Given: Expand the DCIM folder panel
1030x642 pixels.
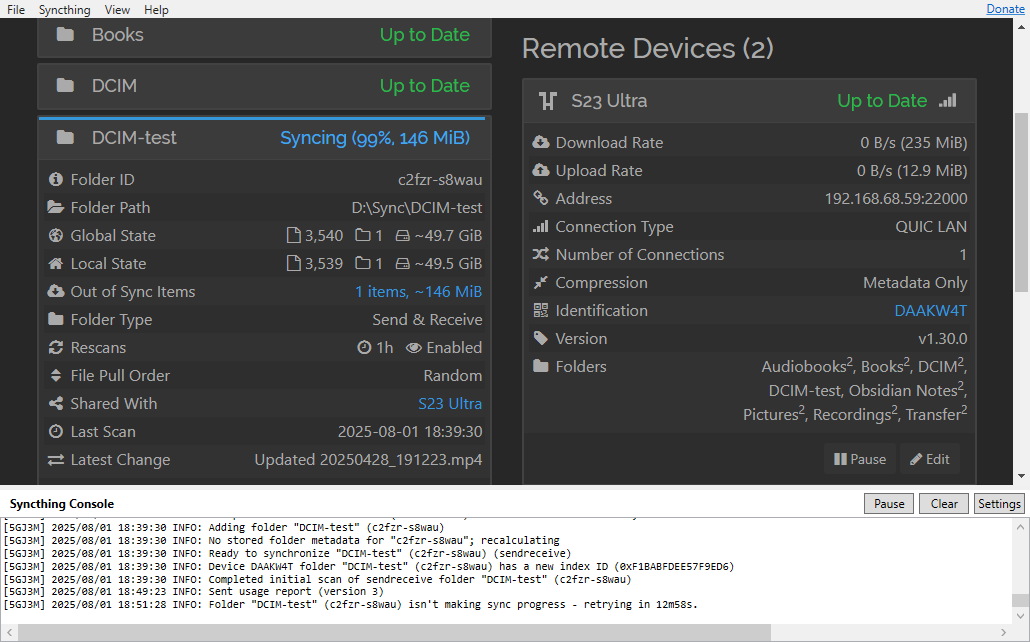Looking at the screenshot, I should [264, 86].
